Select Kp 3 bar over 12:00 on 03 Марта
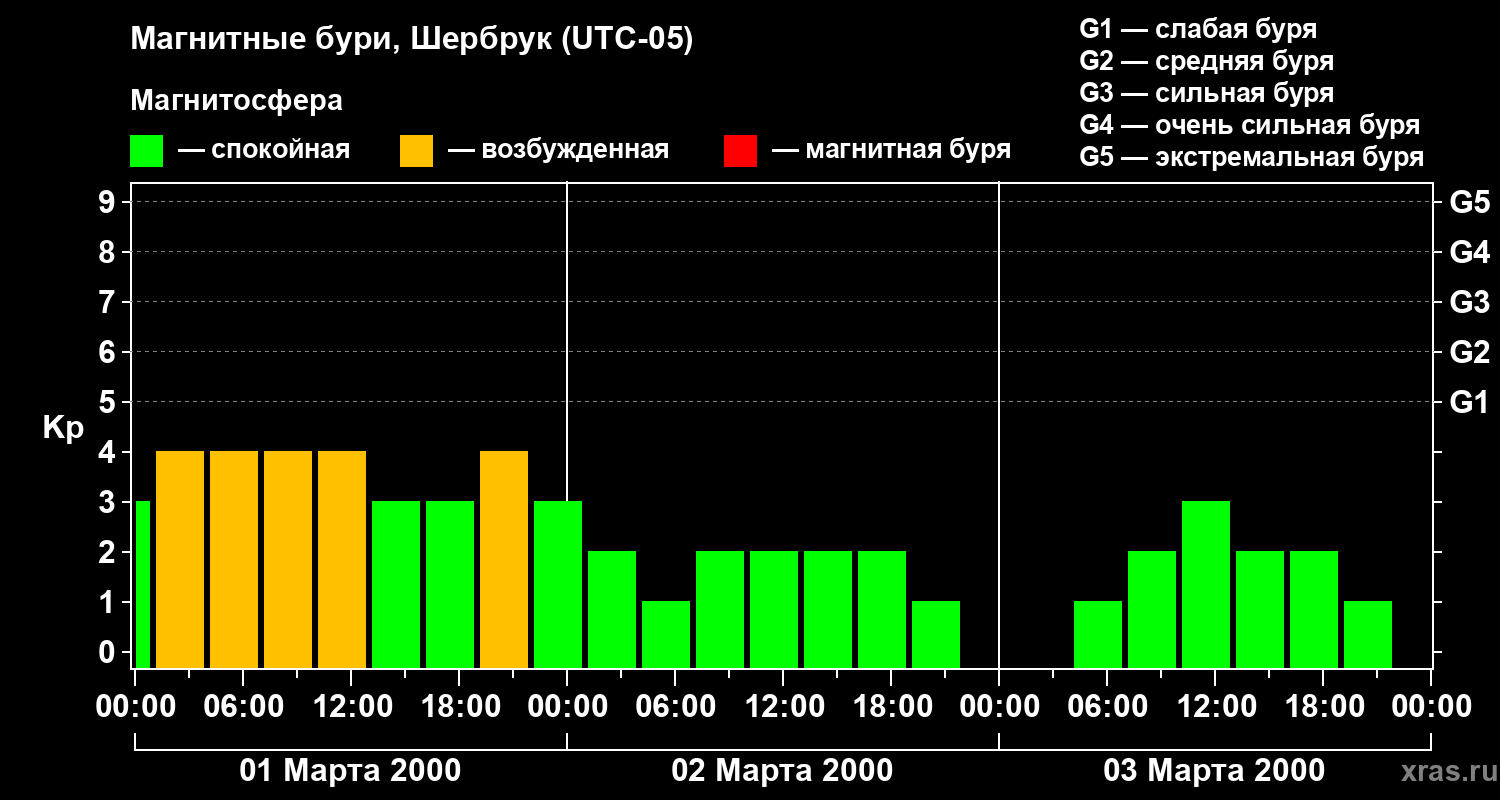 tap(1206, 584)
